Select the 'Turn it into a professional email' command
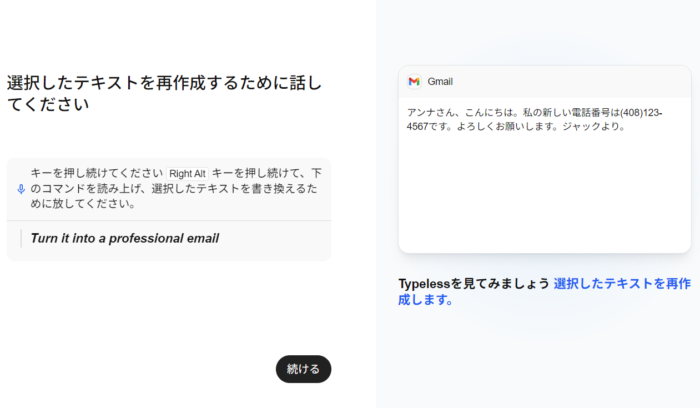The width and height of the screenshot is (700, 408). [124, 238]
